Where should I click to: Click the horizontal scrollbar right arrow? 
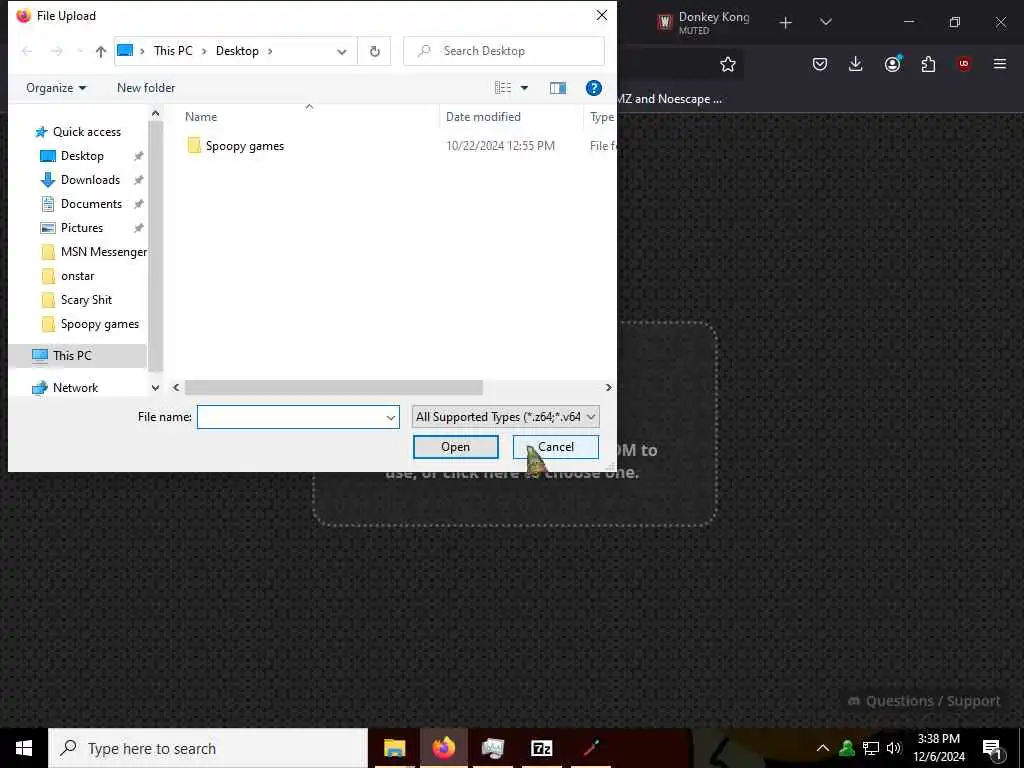pyautogui.click(x=608, y=388)
